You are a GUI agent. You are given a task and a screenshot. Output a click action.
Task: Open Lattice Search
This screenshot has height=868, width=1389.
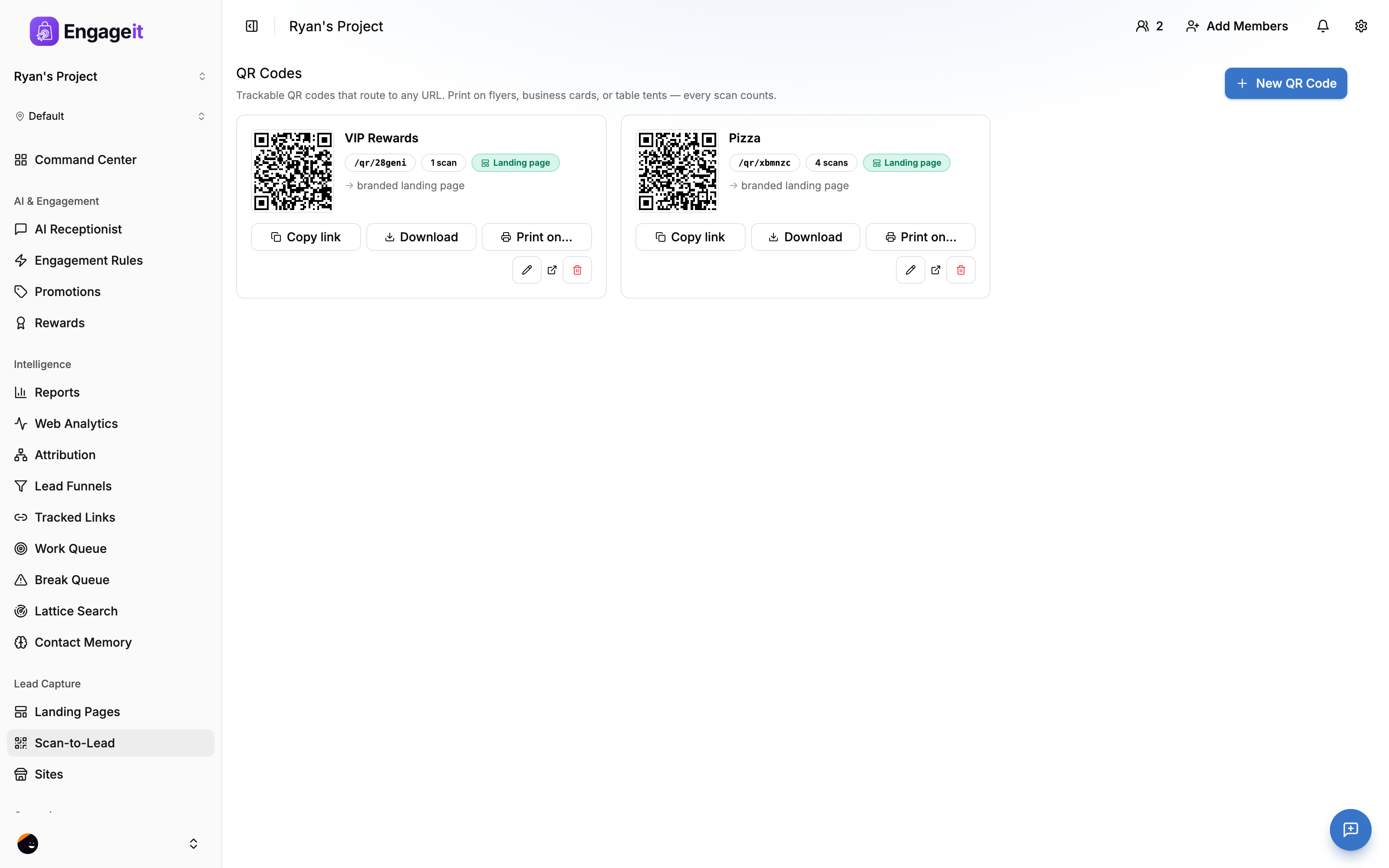coord(110,611)
